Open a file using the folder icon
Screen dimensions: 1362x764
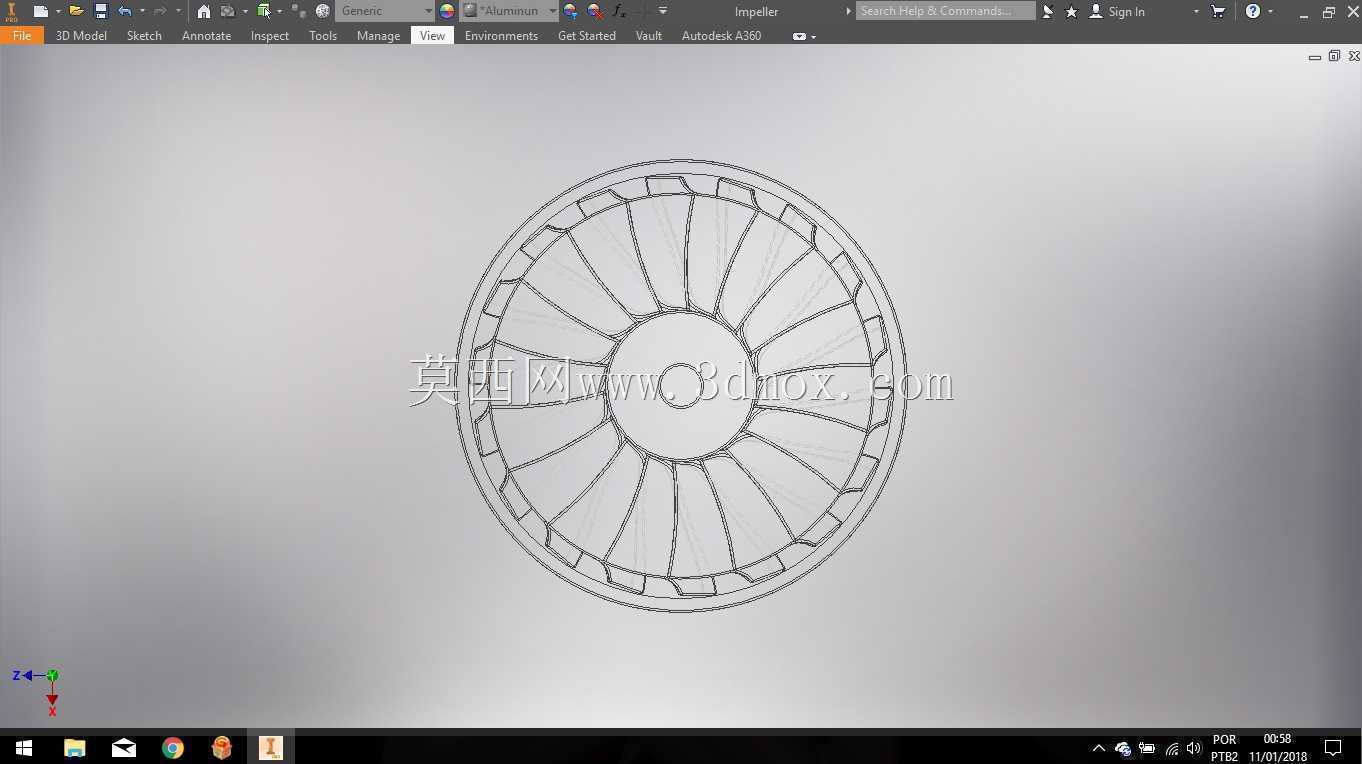(x=76, y=11)
